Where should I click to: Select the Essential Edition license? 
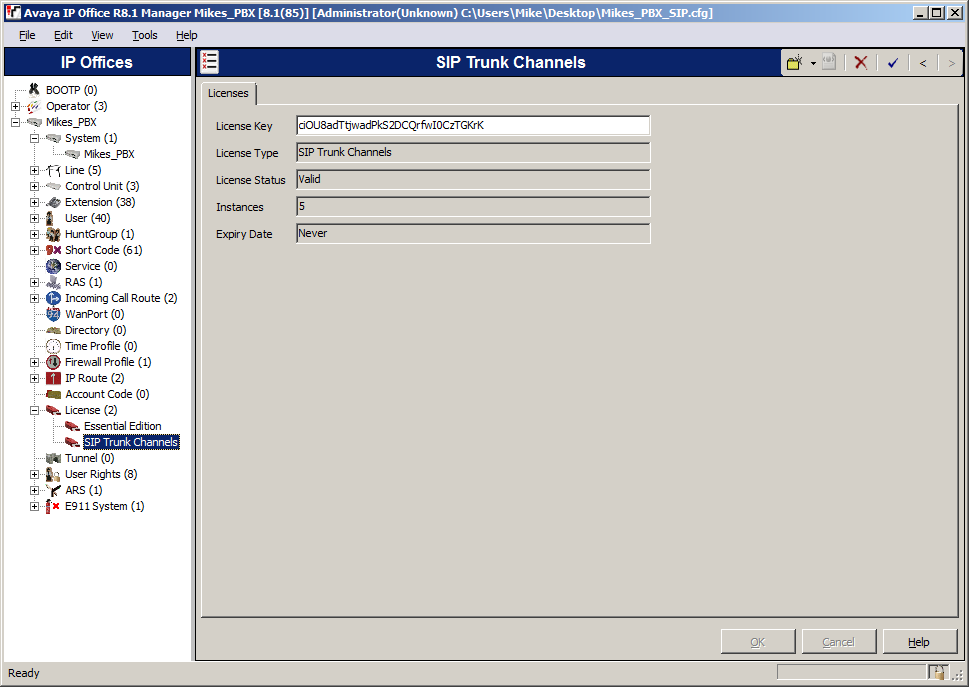pyautogui.click(x=122, y=426)
